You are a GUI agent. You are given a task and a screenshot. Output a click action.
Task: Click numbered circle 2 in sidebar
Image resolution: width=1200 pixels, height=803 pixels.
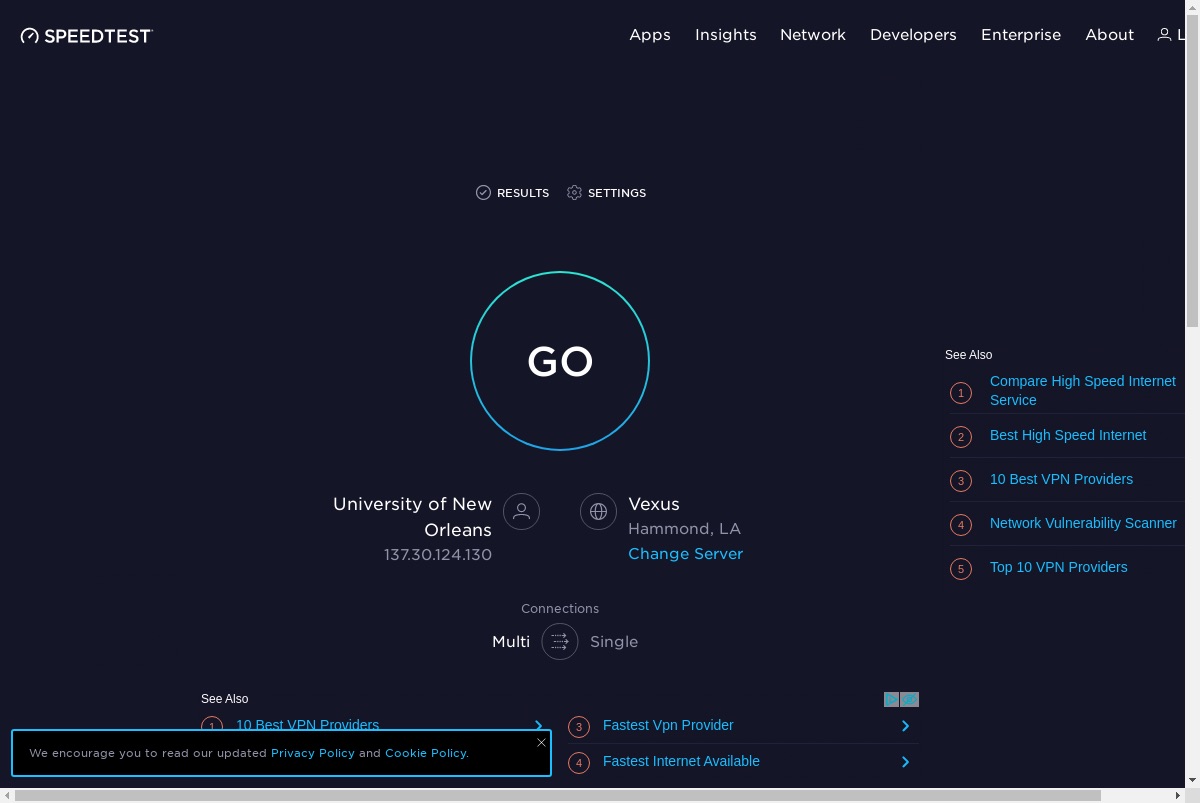[961, 437]
